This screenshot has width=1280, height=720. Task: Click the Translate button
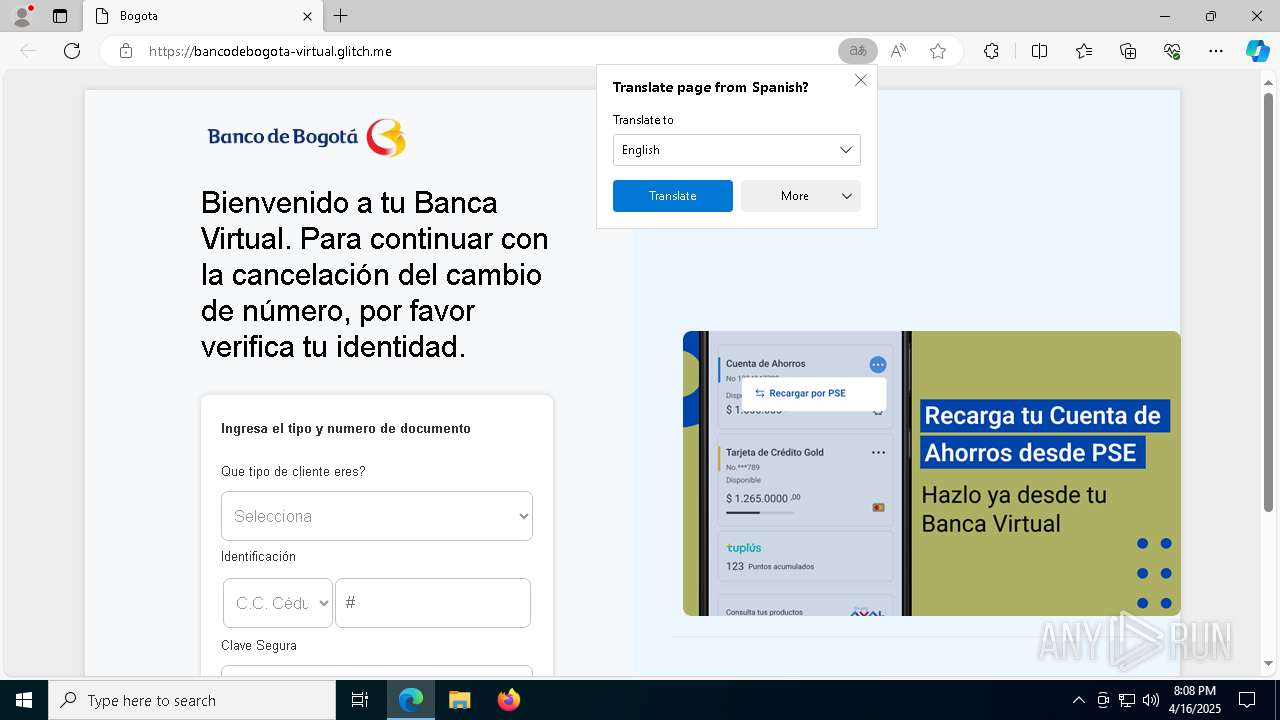(x=673, y=196)
